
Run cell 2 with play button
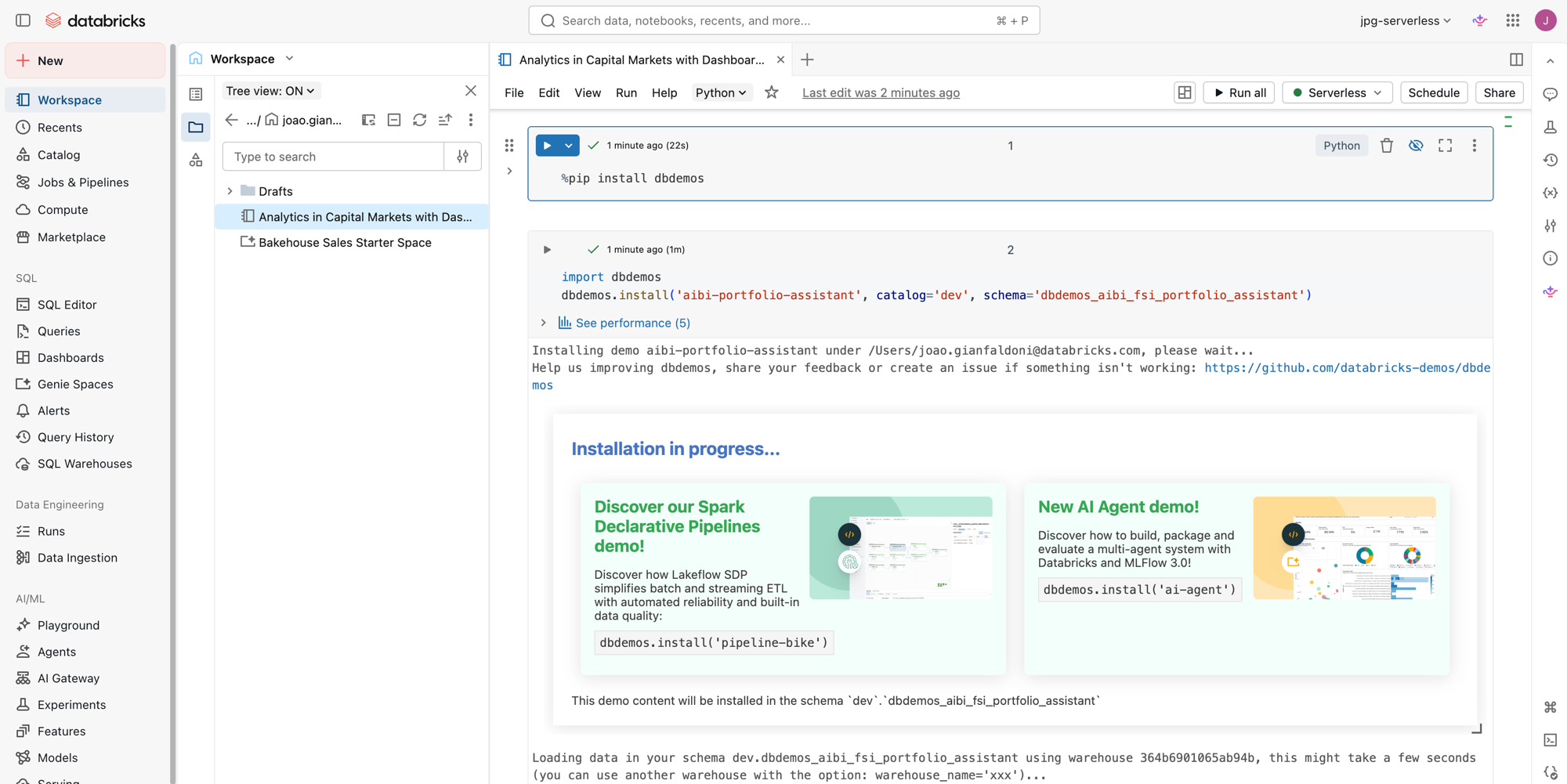pyautogui.click(x=547, y=250)
